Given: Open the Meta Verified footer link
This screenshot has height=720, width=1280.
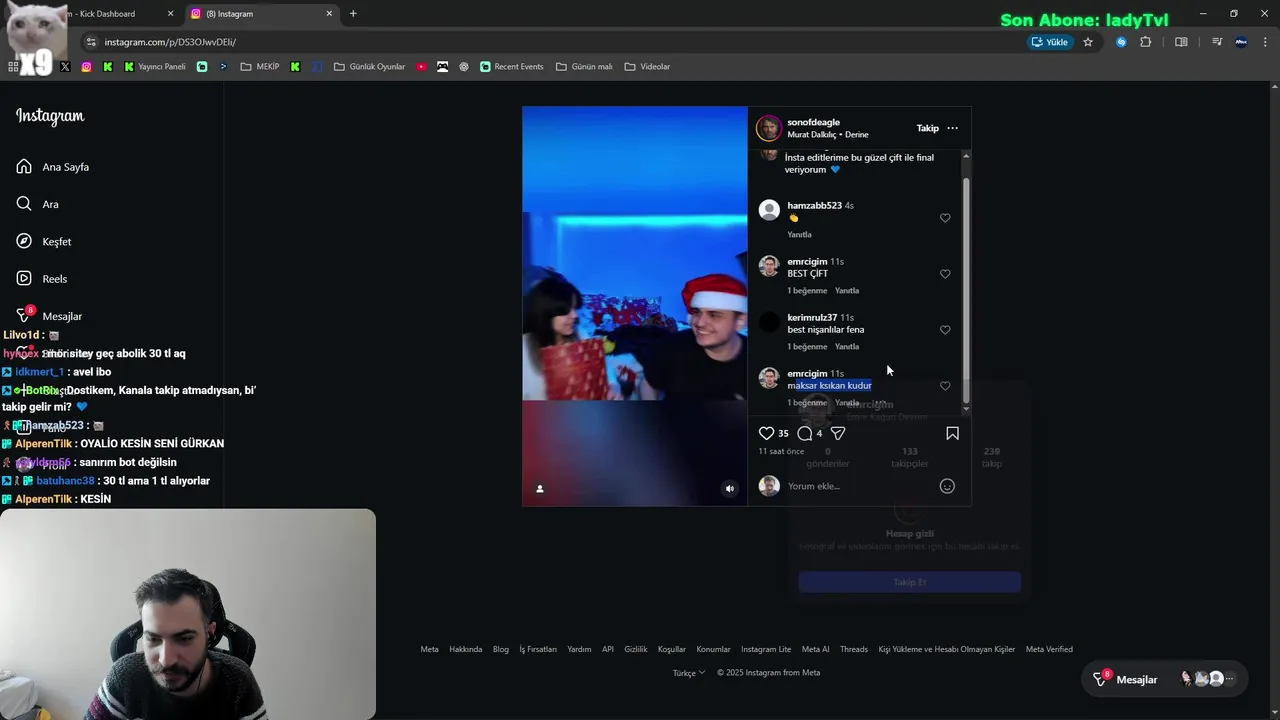Looking at the screenshot, I should pyautogui.click(x=1049, y=649).
